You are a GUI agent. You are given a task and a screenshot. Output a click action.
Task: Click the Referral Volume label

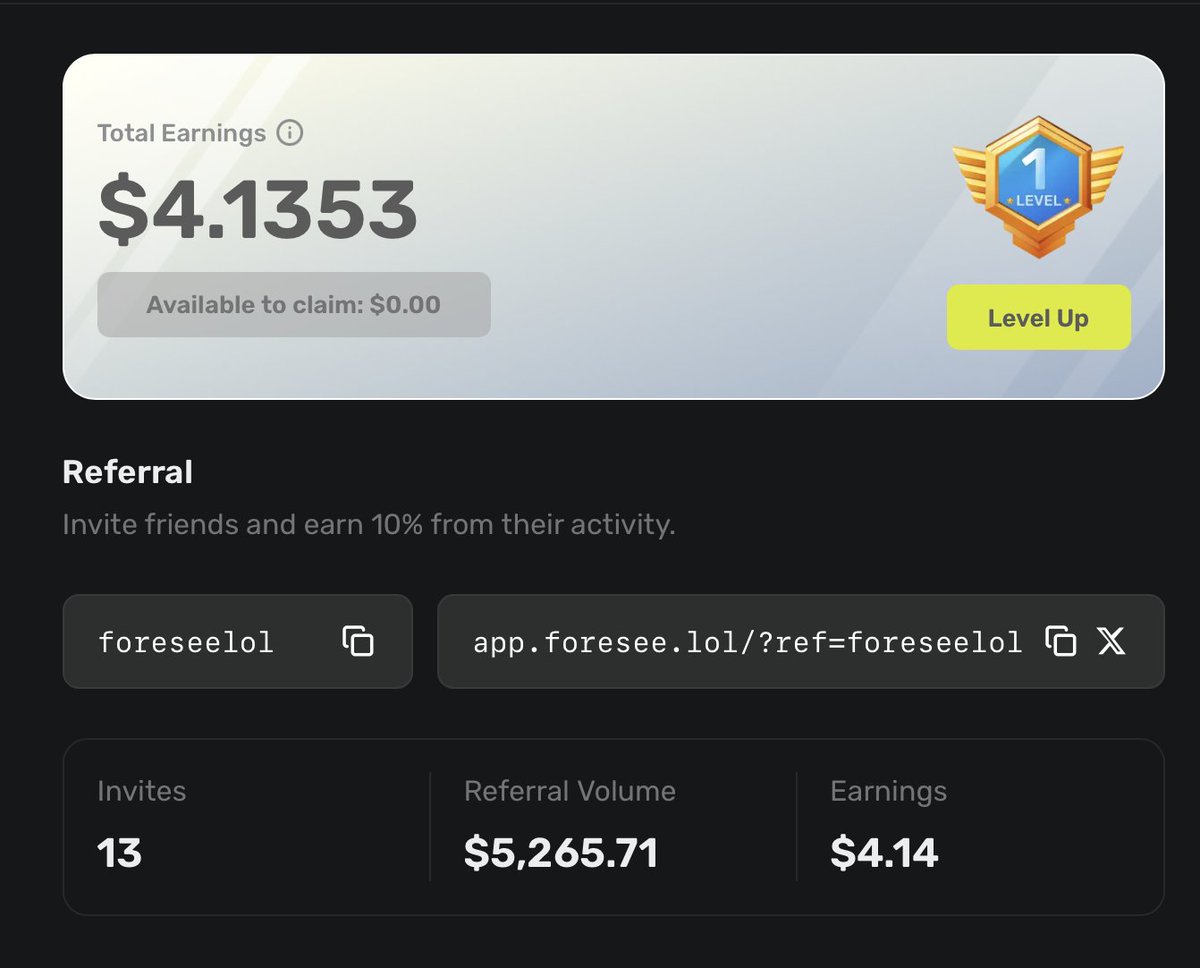point(570,791)
